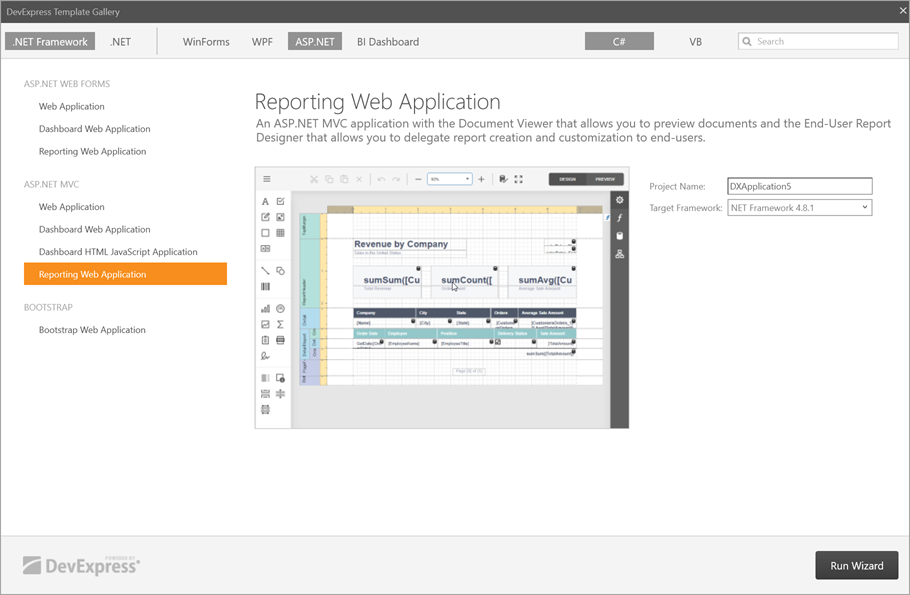Select Bootstrap Web Application template
Screen dimensions: 910x595
pyautogui.click(x=92, y=330)
